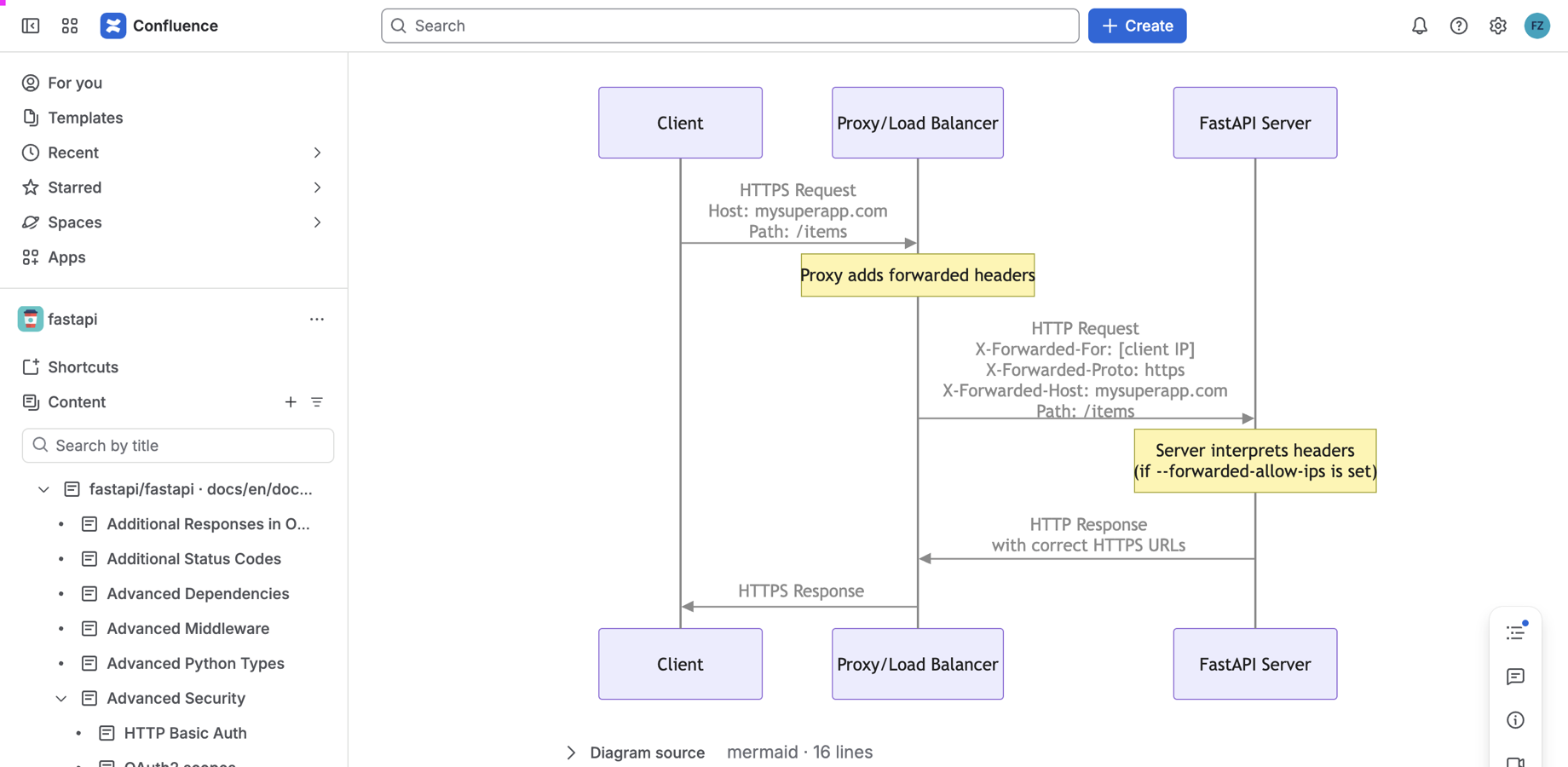Open Additional Status Codes page
1568x767 pixels.
(x=193, y=559)
